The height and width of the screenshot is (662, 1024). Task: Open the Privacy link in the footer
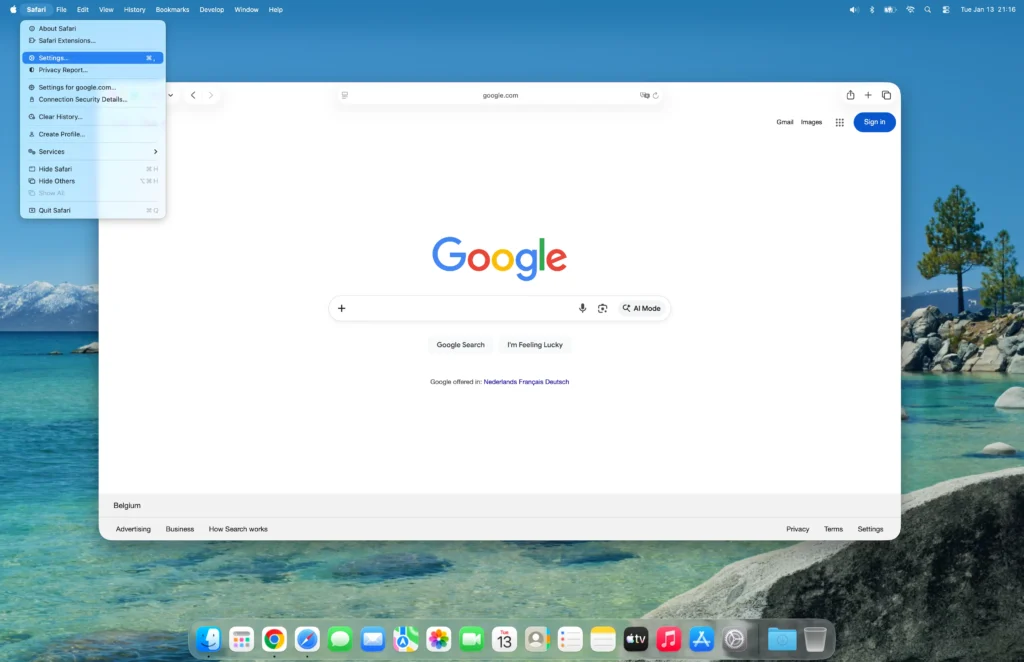click(797, 529)
